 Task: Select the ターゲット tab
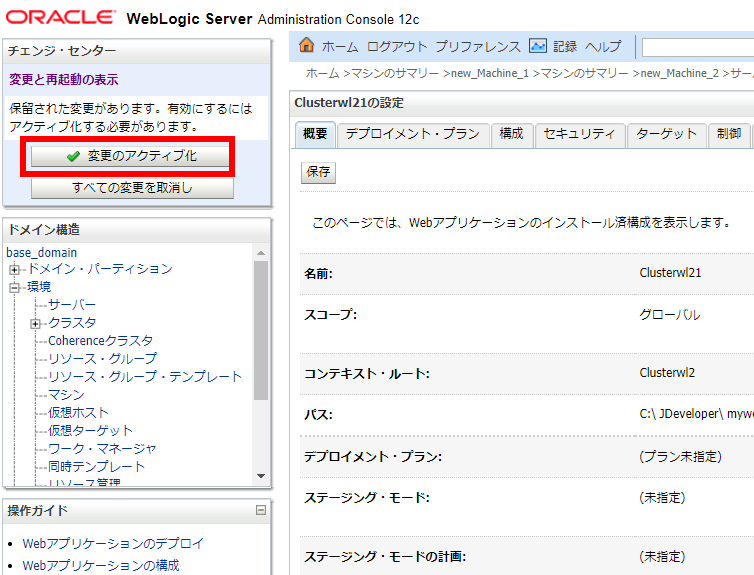(x=666, y=134)
